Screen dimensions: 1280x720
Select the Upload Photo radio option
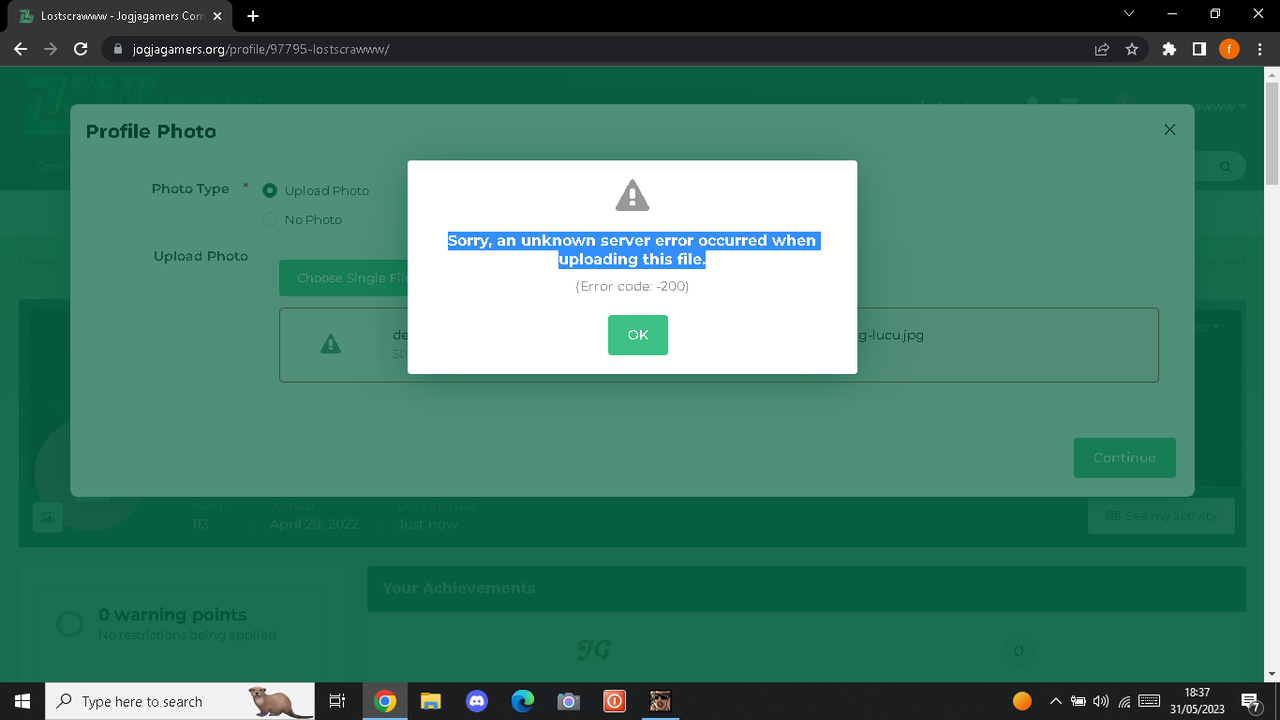(x=269, y=190)
